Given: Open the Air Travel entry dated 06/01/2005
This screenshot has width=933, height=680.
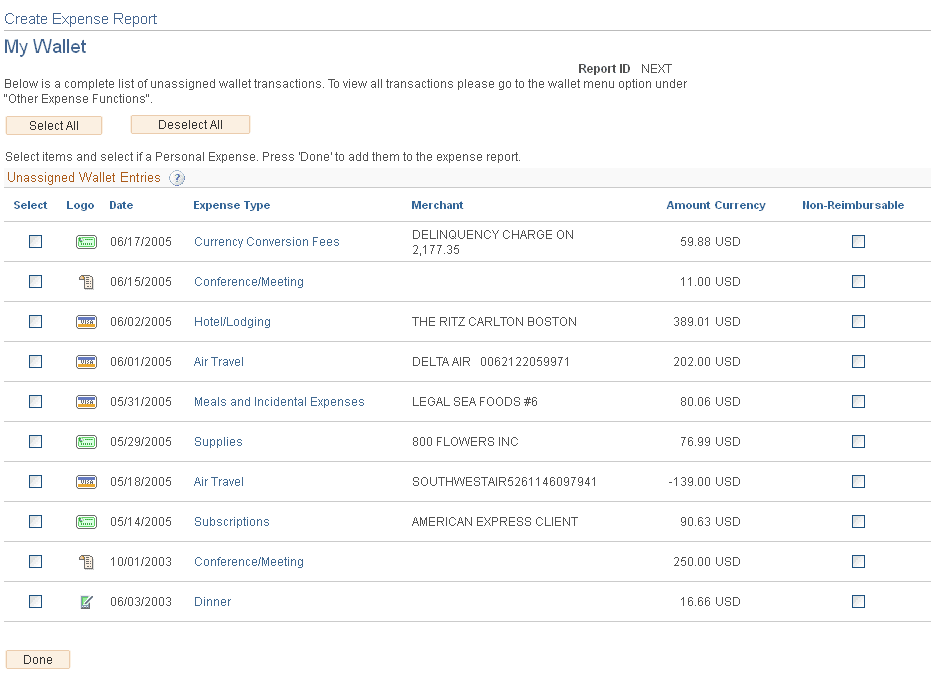Looking at the screenshot, I should [x=218, y=361].
